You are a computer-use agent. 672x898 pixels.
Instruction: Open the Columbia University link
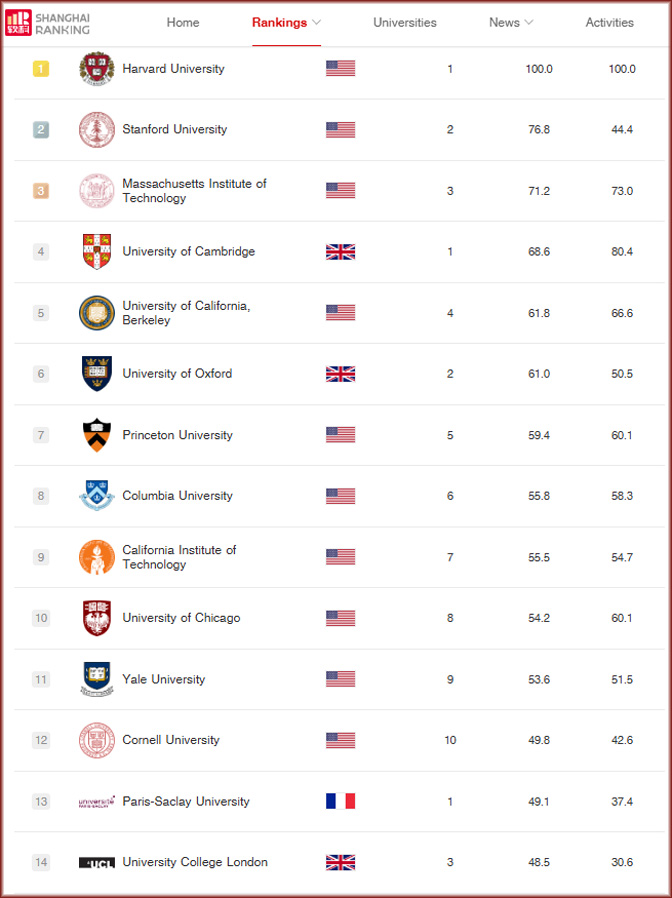tap(177, 496)
